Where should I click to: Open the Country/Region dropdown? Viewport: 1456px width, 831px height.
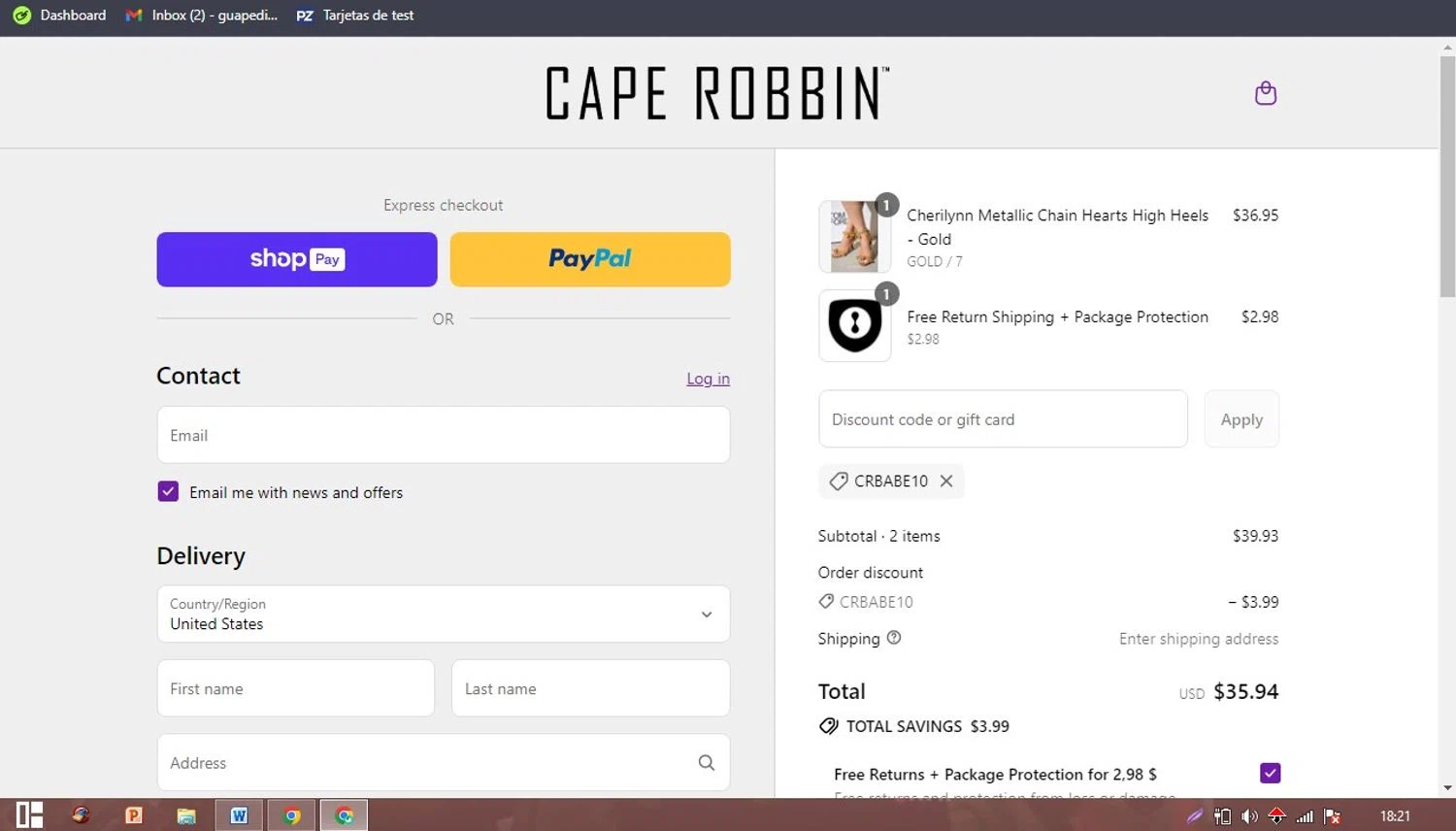(444, 614)
